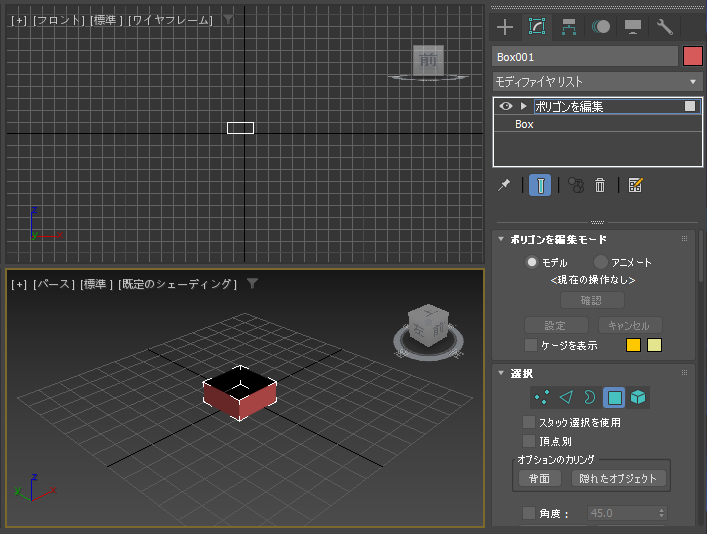Open [標準] menu in front viewport

coord(106,20)
